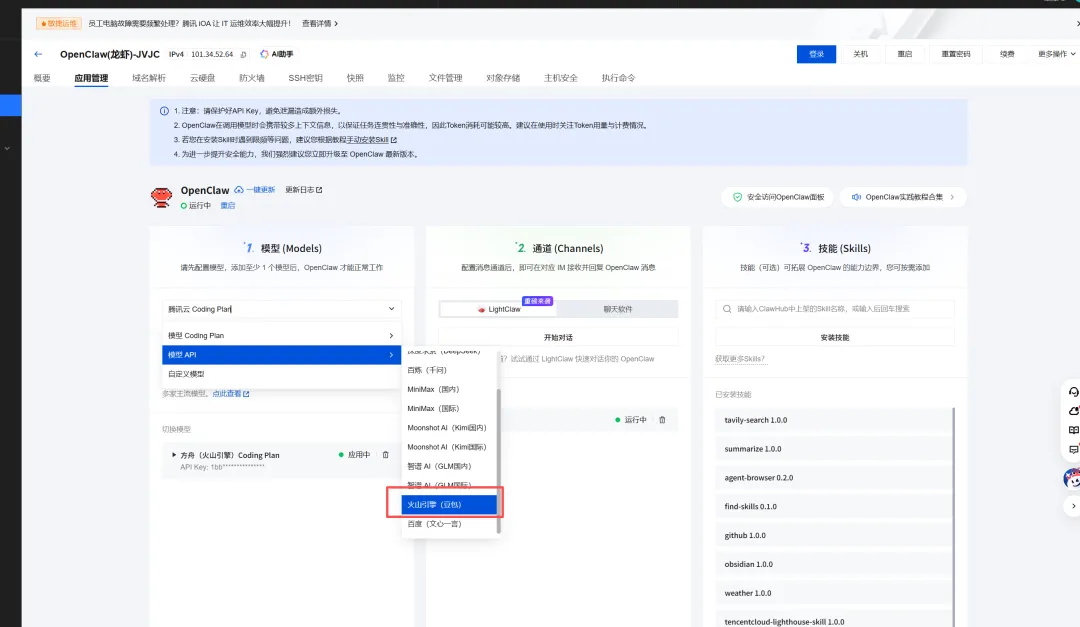Copy the IP address 101.34.52.64
The width and height of the screenshot is (1080, 627).
243,54
